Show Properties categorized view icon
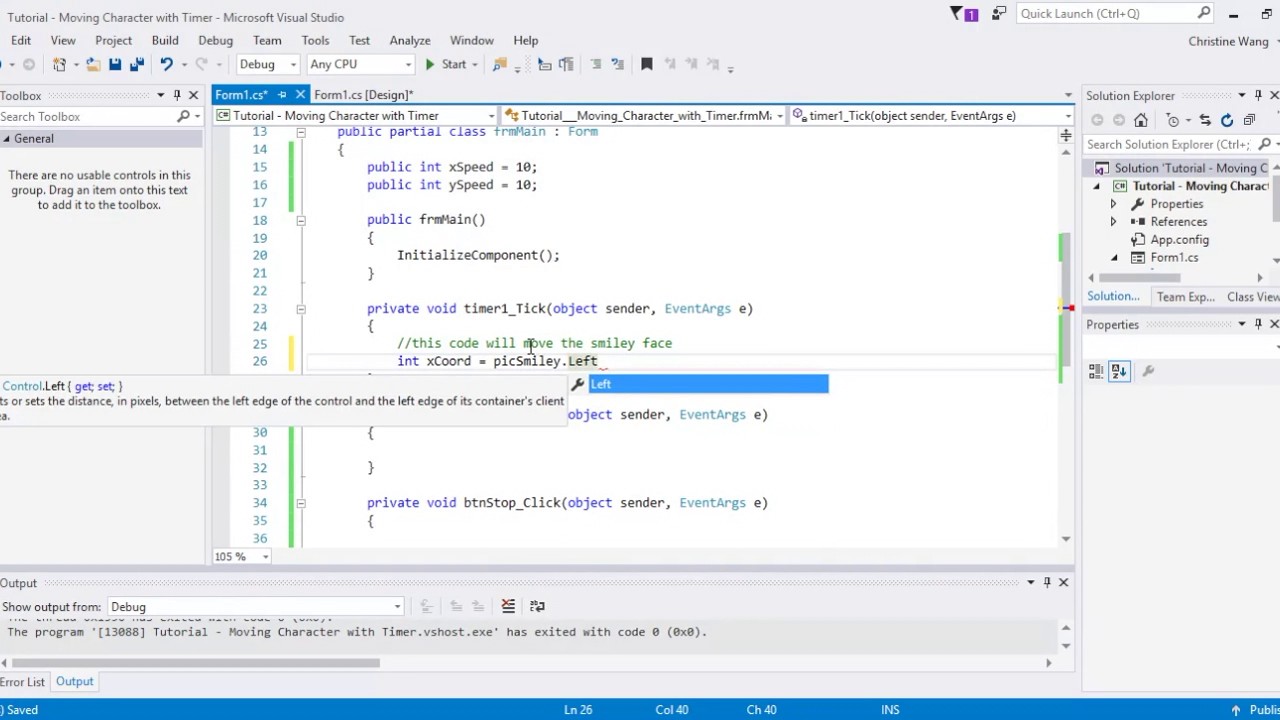1280x720 pixels. tap(1096, 371)
